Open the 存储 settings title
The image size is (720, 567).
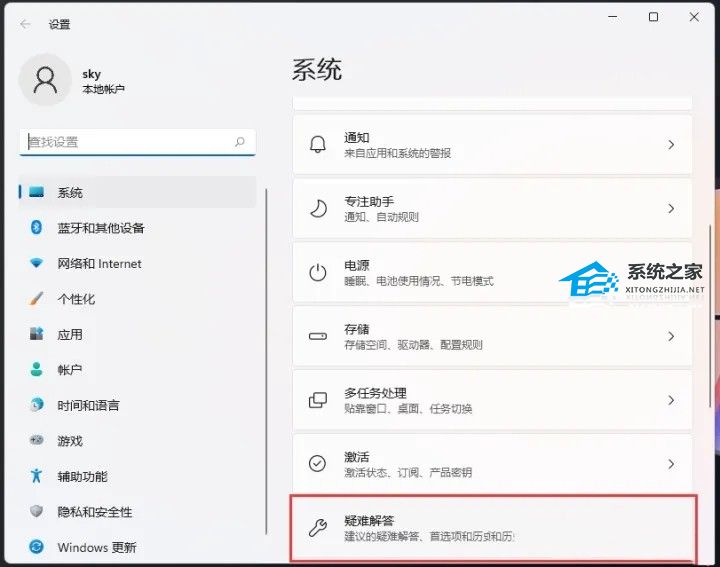357,329
